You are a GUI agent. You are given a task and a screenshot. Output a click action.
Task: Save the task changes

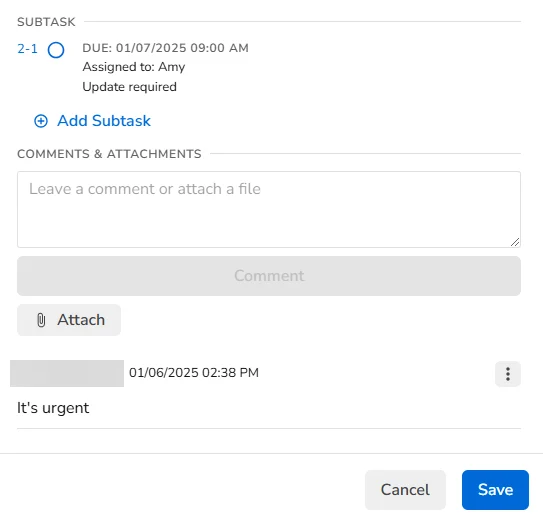click(x=495, y=490)
